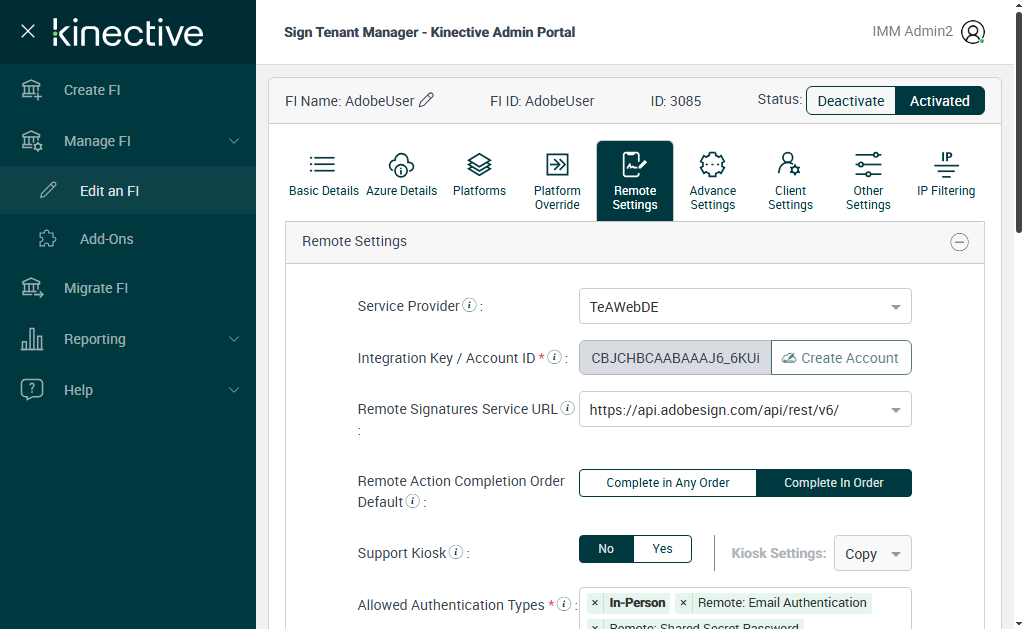Screen dimensions: 1024x629
Task: Open Add-Ons menu item
Action: pos(128,239)
